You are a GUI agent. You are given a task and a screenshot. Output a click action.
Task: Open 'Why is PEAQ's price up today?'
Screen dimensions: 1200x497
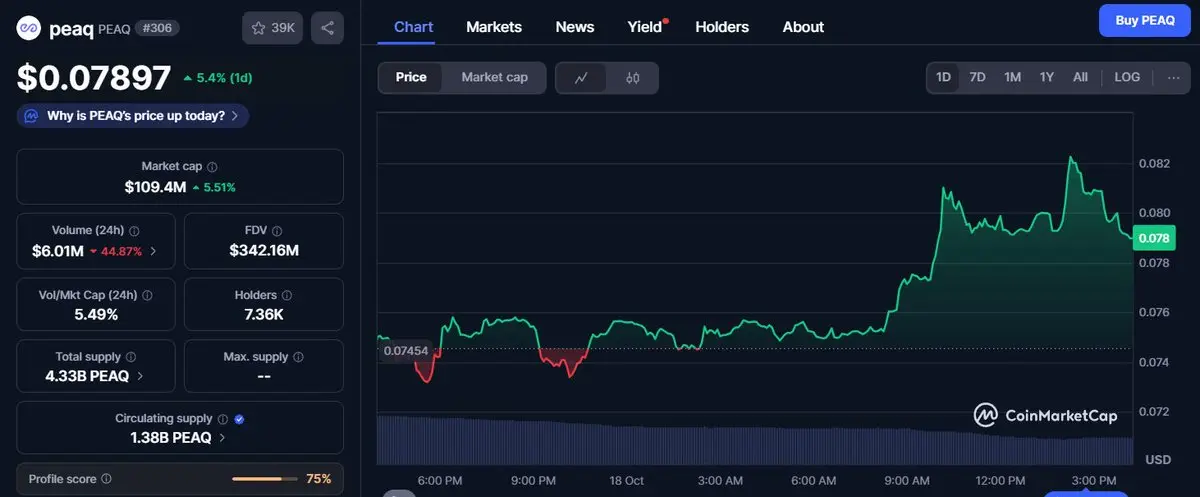click(133, 116)
